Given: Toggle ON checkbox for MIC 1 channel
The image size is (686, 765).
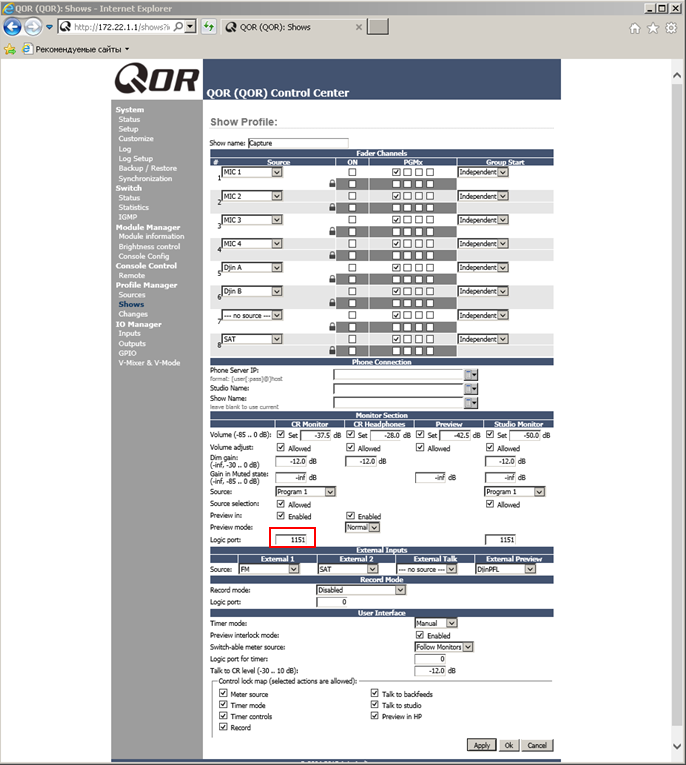Looking at the screenshot, I should tap(352, 172).
